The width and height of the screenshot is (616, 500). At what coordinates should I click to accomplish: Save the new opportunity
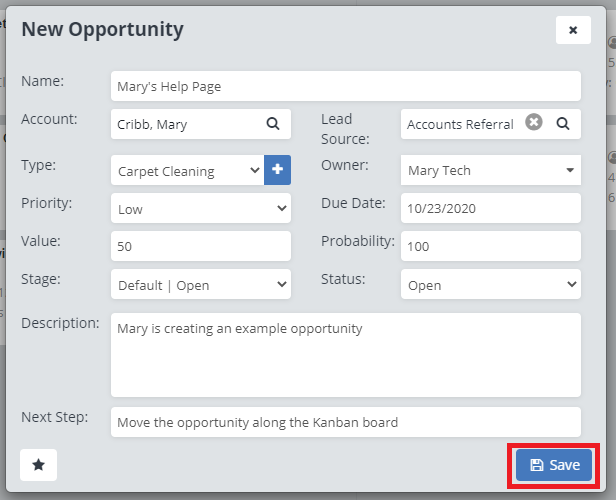(554, 465)
